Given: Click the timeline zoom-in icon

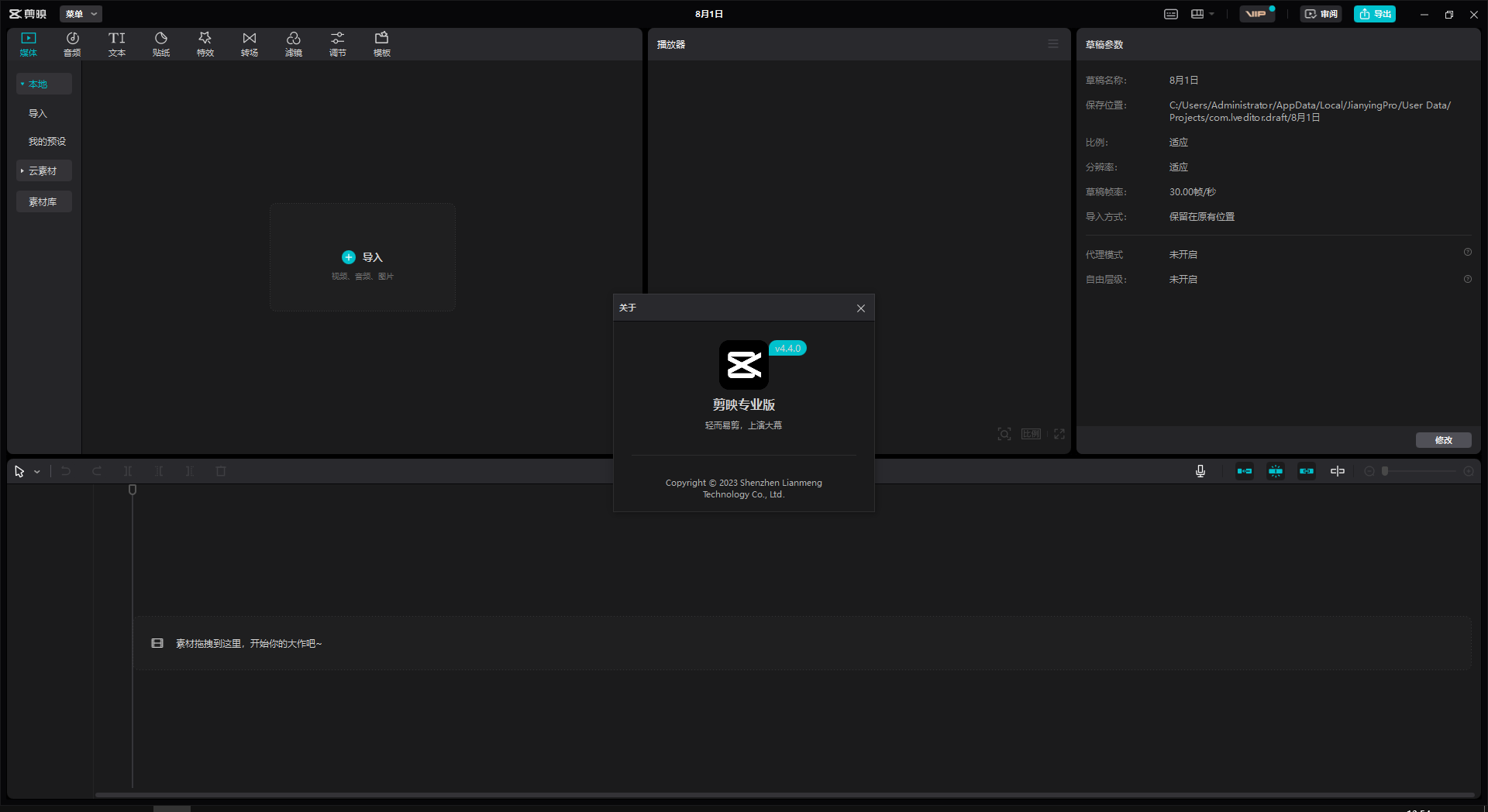Looking at the screenshot, I should (x=1469, y=471).
